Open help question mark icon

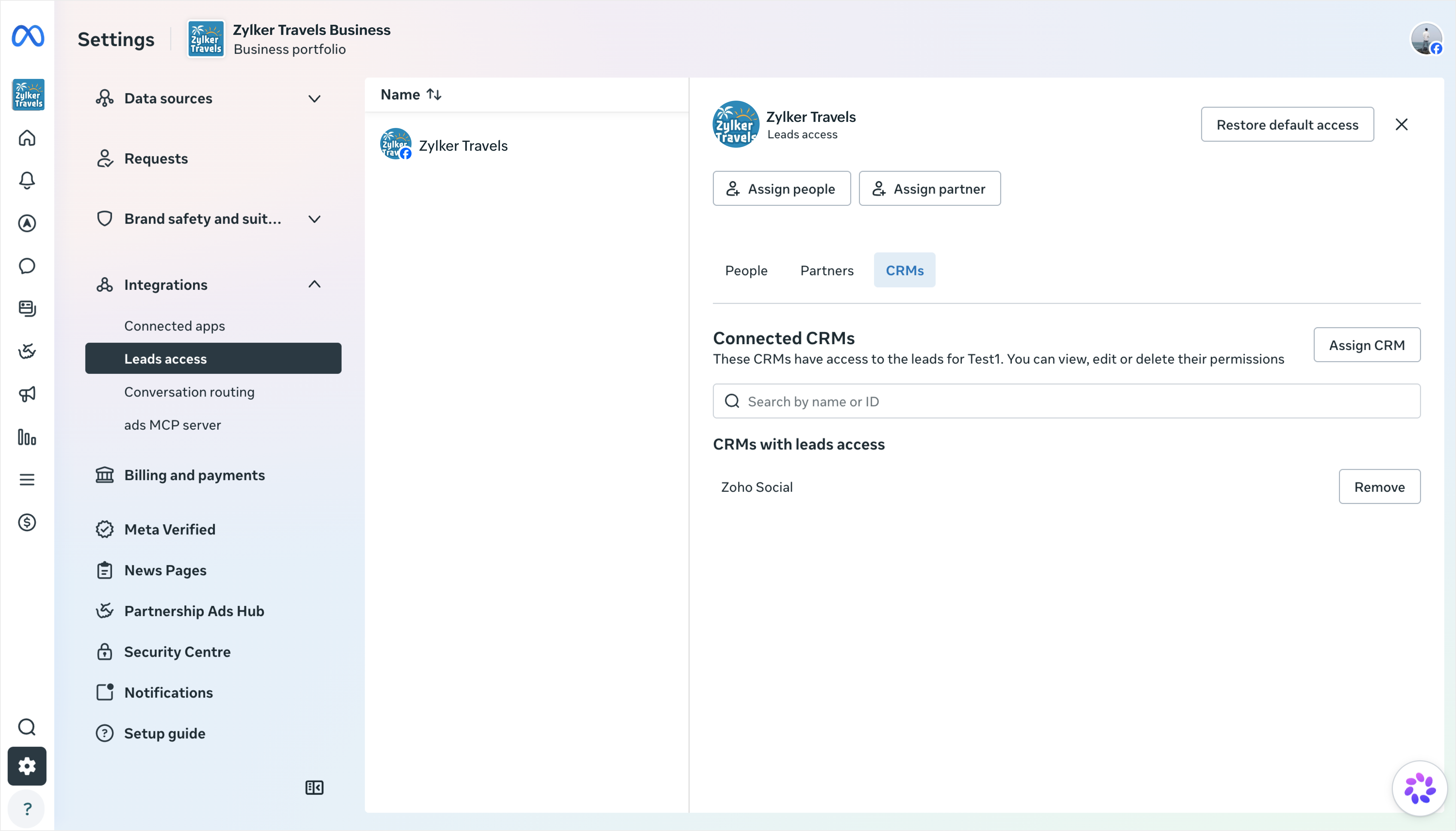(x=27, y=809)
